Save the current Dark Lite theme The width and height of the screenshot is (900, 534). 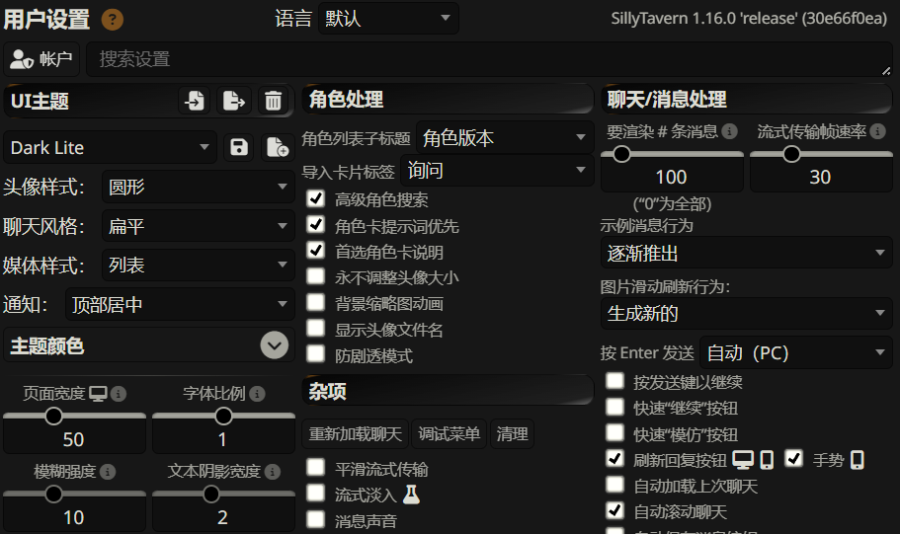239,148
